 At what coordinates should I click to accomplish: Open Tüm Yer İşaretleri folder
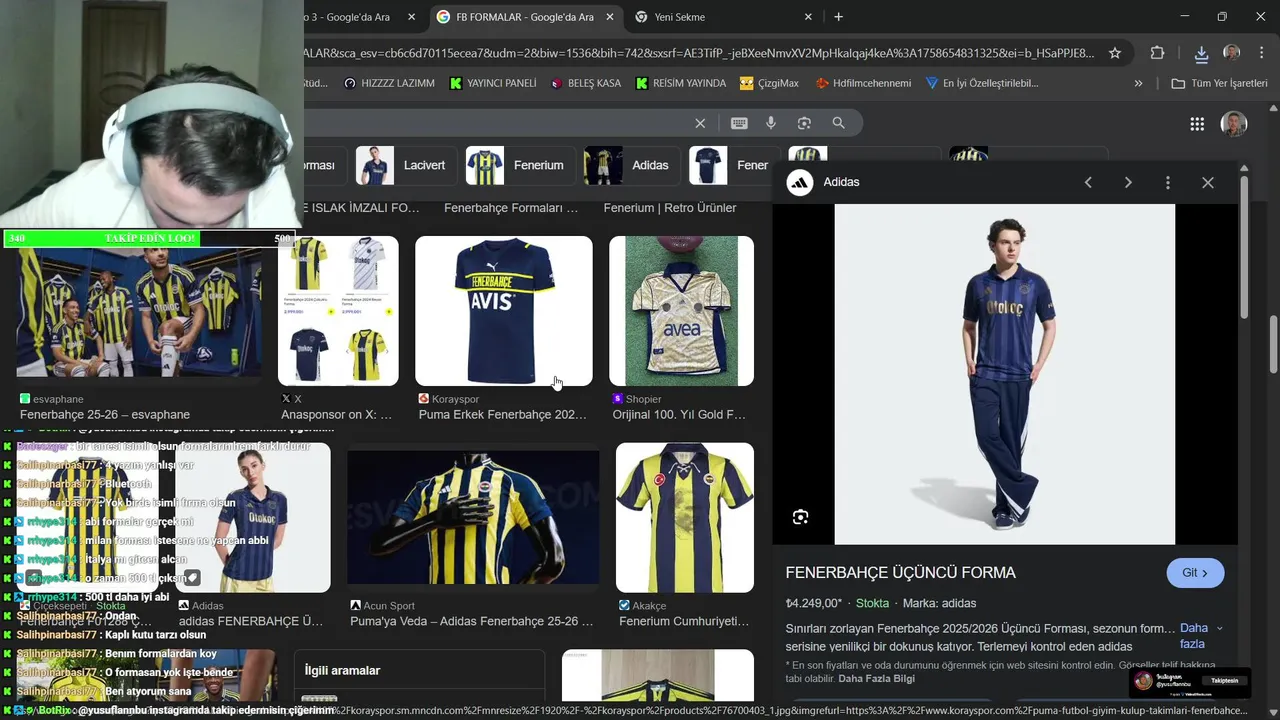[1219, 83]
